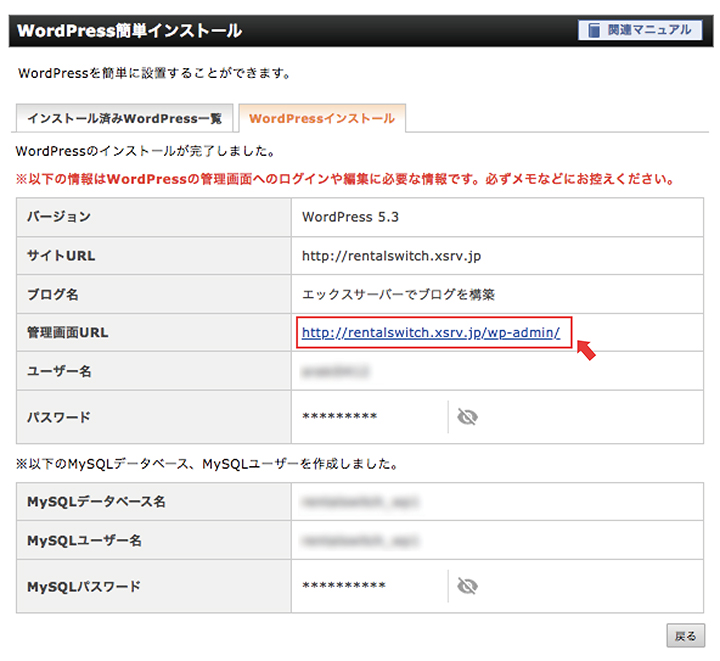The width and height of the screenshot is (720, 661).
Task: Select the WordPressインストール tab
Action: [322, 118]
